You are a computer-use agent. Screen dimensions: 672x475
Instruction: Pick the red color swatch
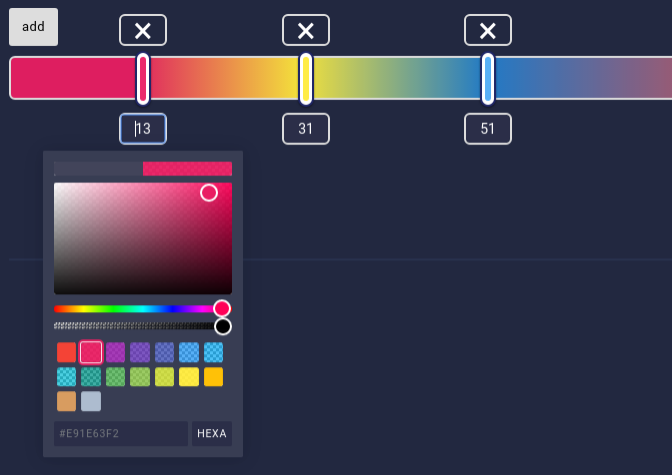pos(66,352)
